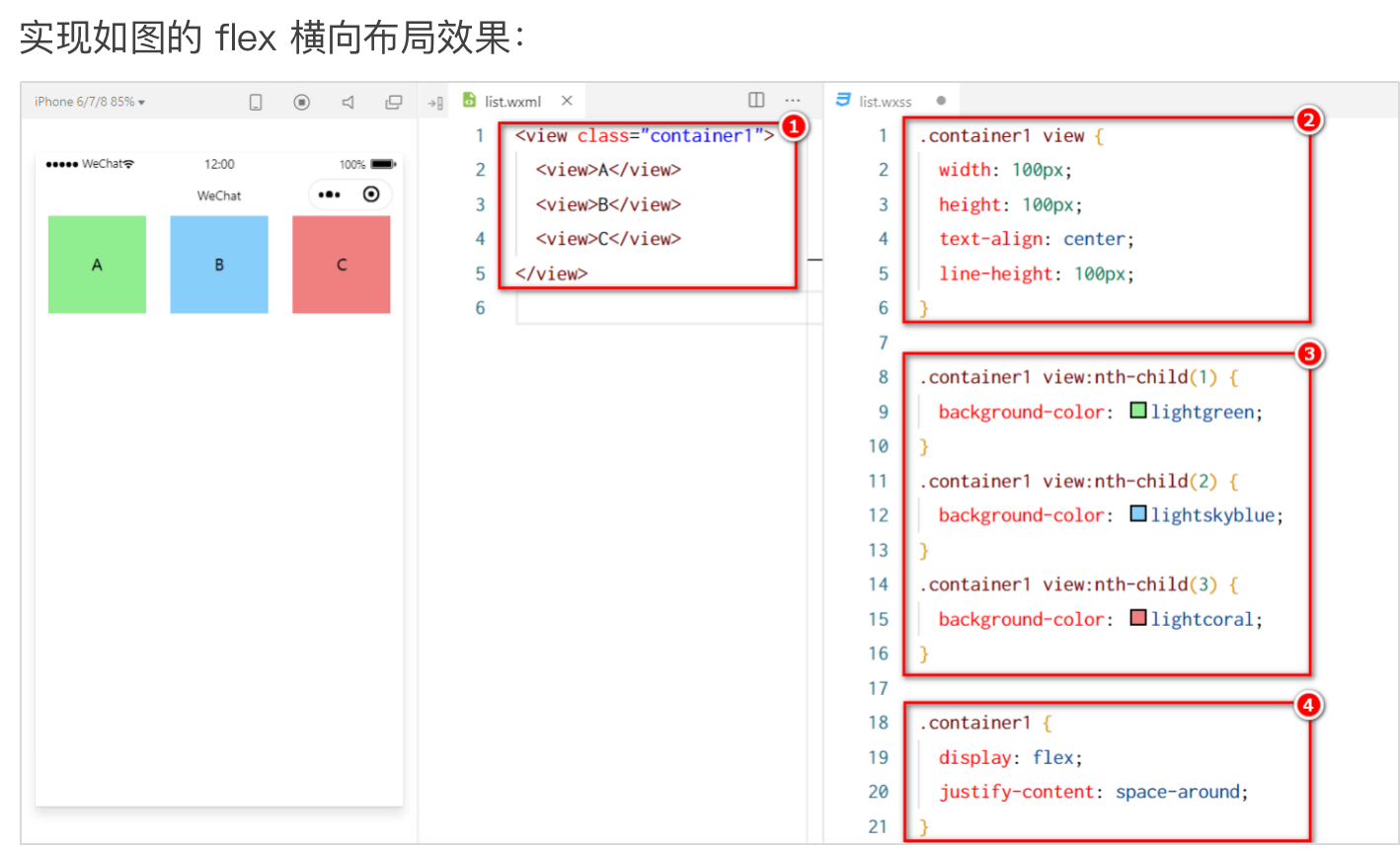1400x849 pixels.
Task: Click the phone device icon in simulator toolbar
Action: click(256, 102)
